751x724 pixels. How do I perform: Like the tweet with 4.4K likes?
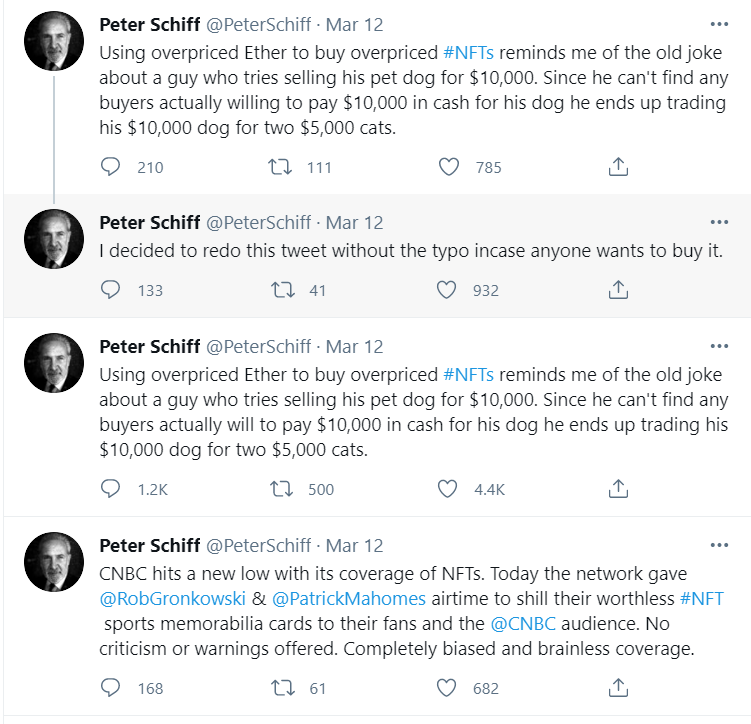pos(447,489)
